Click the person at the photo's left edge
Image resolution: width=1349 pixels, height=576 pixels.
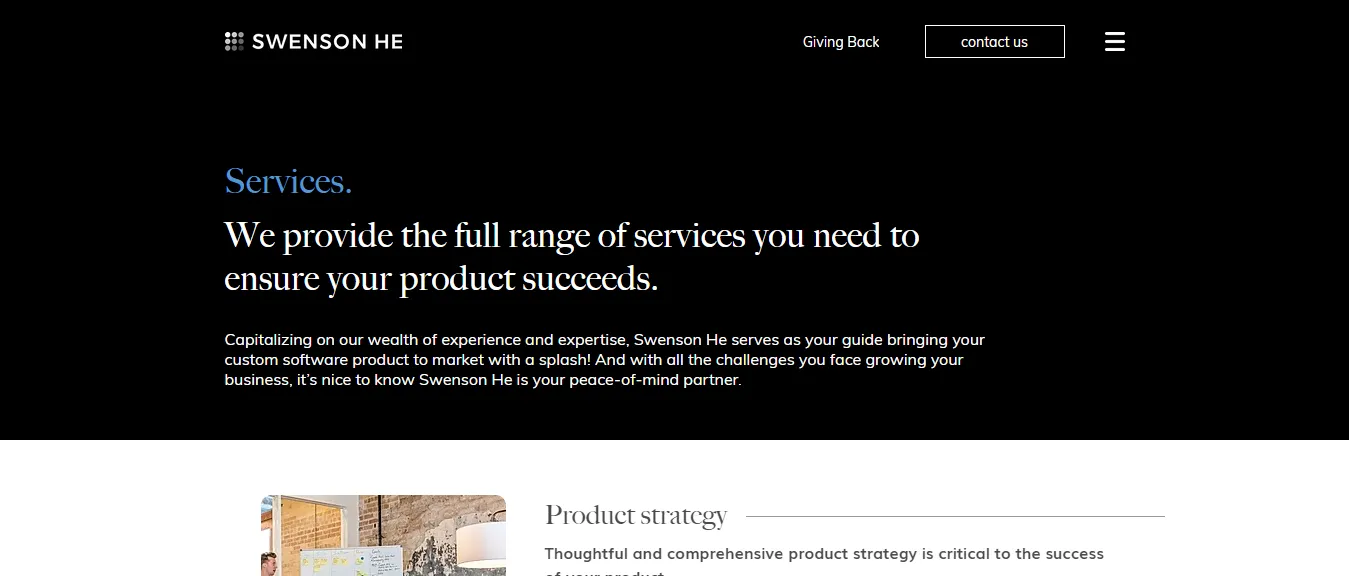pyautogui.click(x=268, y=563)
